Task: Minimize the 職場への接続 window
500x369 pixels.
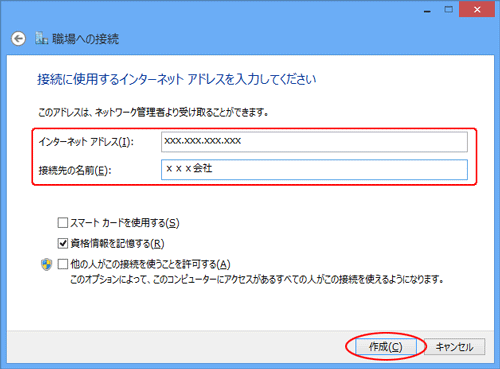Action: coord(427,10)
